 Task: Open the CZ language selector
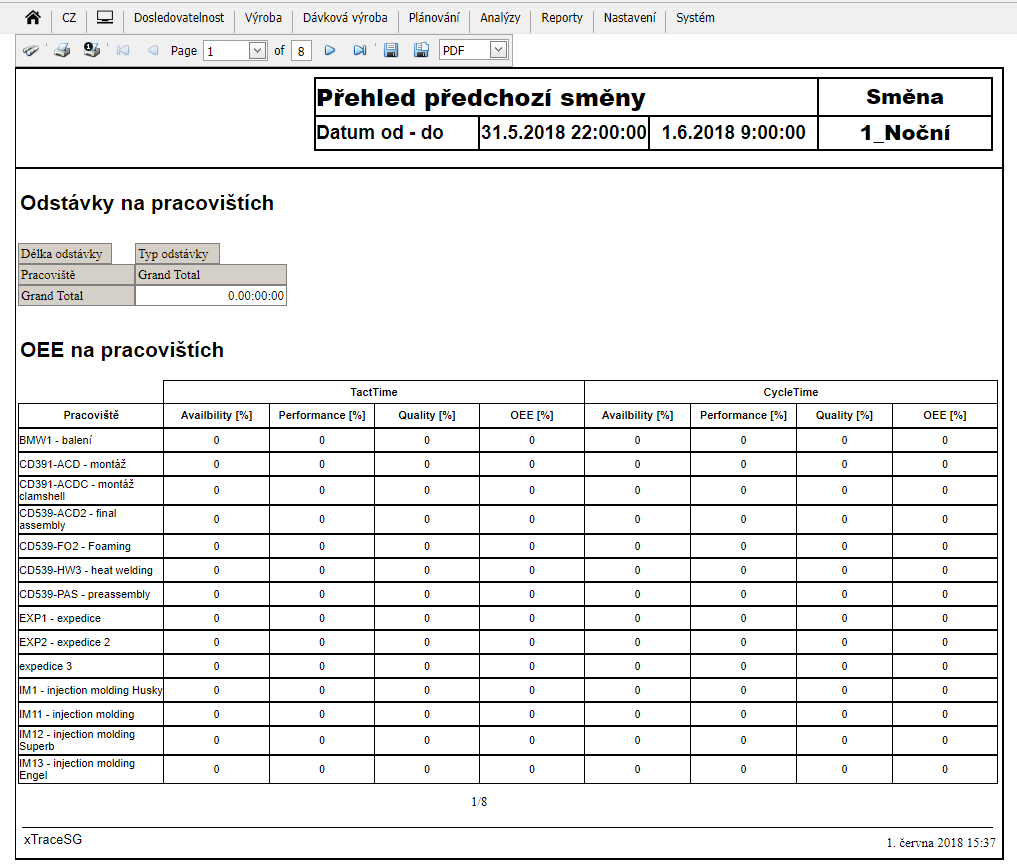(69, 18)
